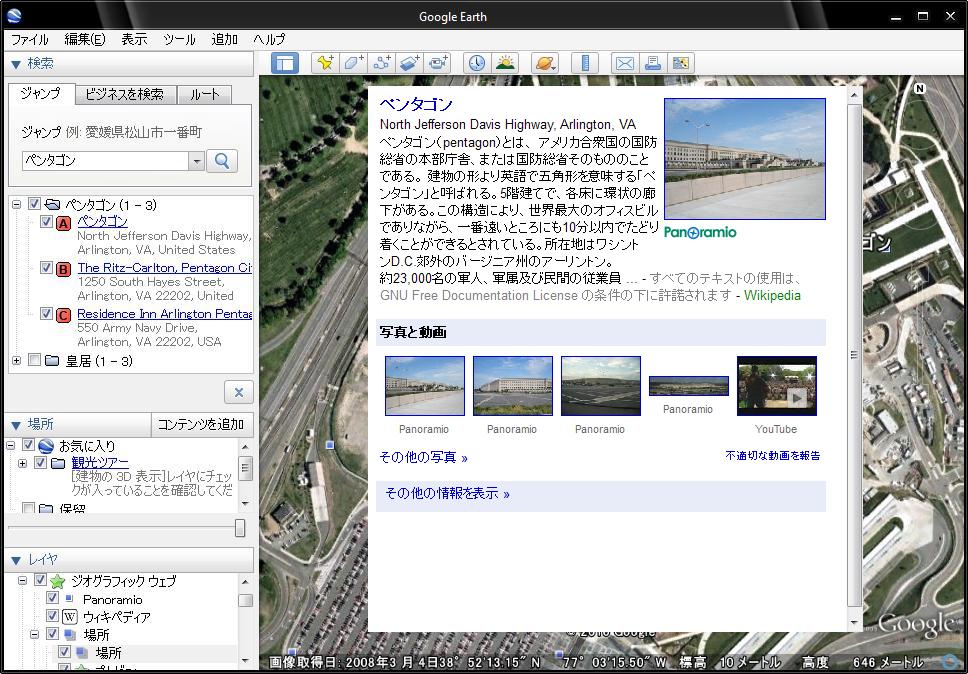Screen dimensions: 968x674
Task: Play the YouTube video thumbnail
Action: (x=777, y=386)
